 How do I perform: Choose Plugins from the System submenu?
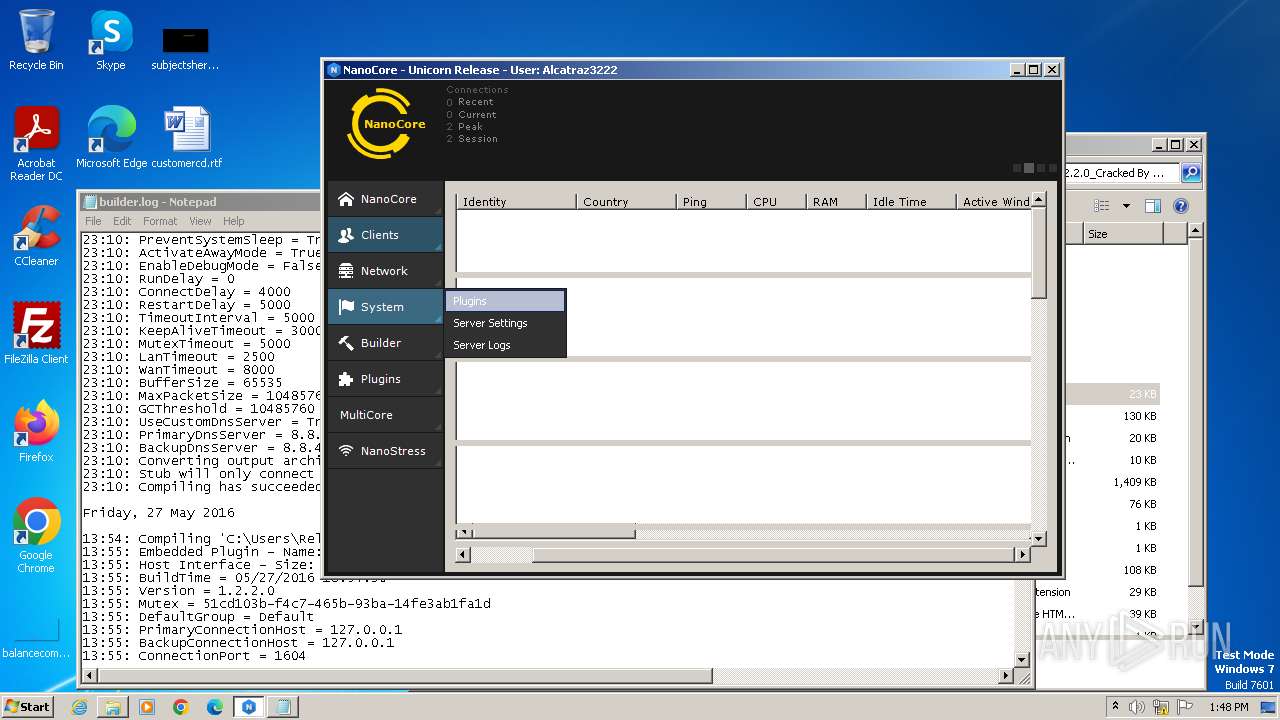click(x=506, y=301)
